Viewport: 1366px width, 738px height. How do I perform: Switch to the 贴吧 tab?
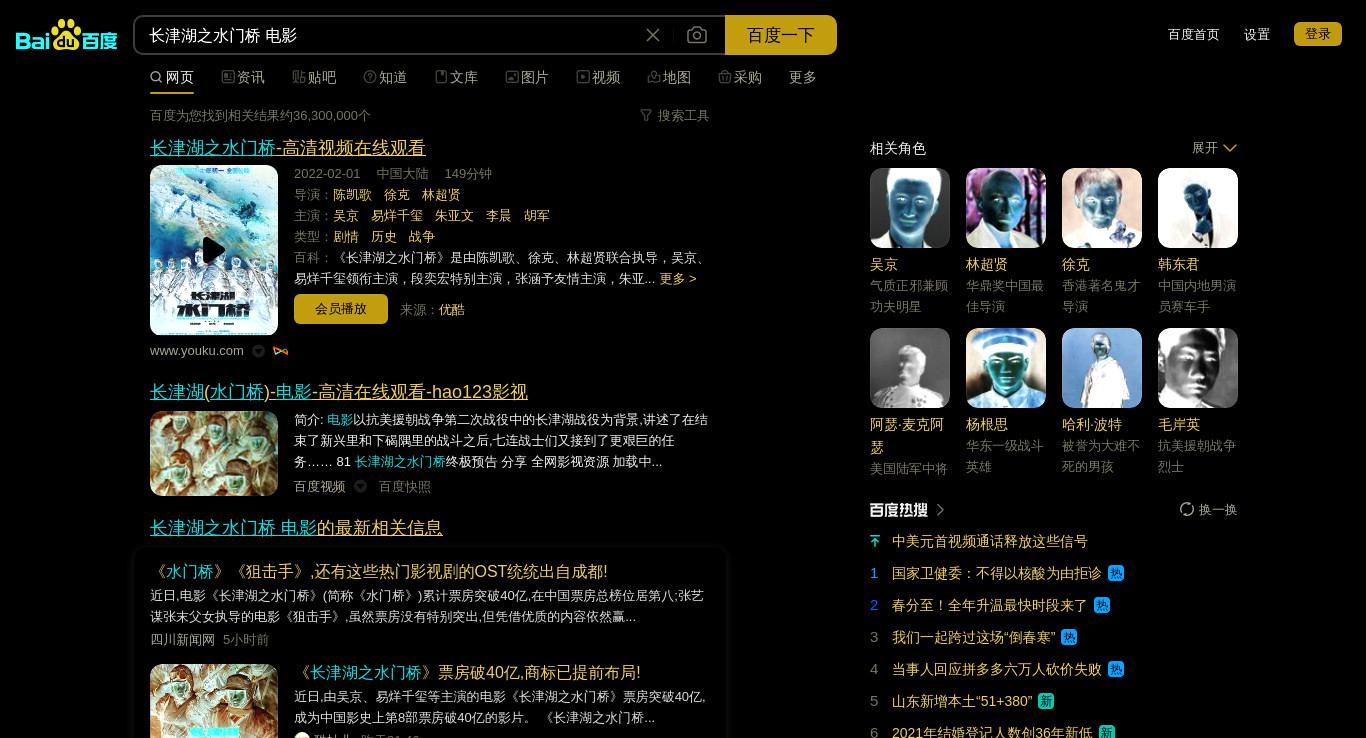(x=314, y=77)
